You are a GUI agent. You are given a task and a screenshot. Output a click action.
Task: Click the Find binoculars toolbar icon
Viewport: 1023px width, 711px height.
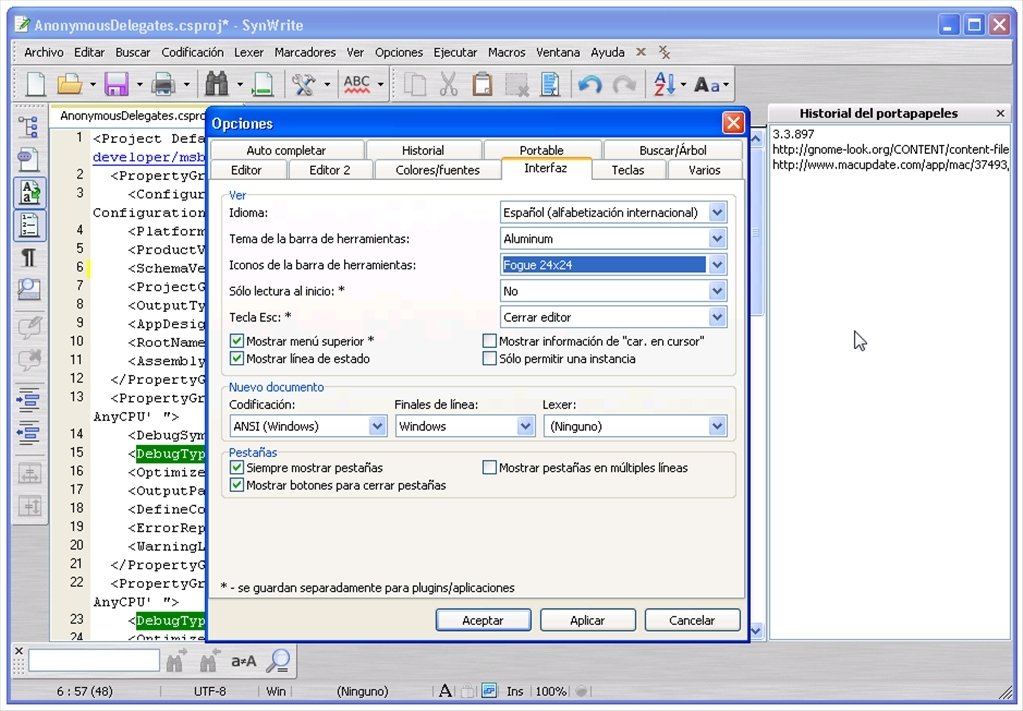[x=217, y=84]
